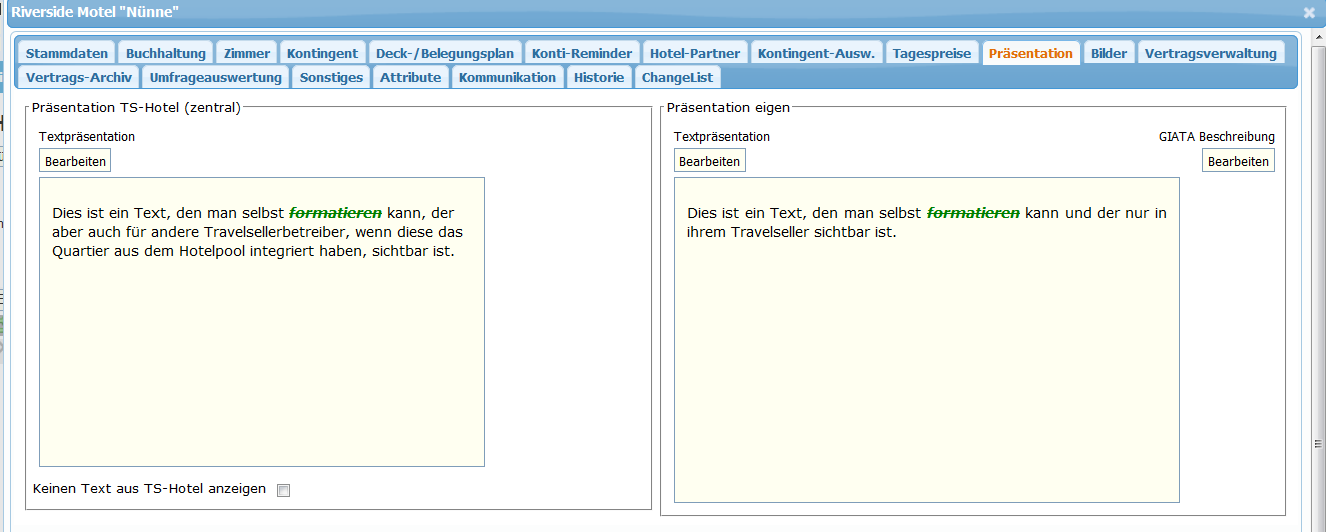Click Bearbeiten under GIATA Beschreibung
1326x532 pixels.
tap(1238, 161)
